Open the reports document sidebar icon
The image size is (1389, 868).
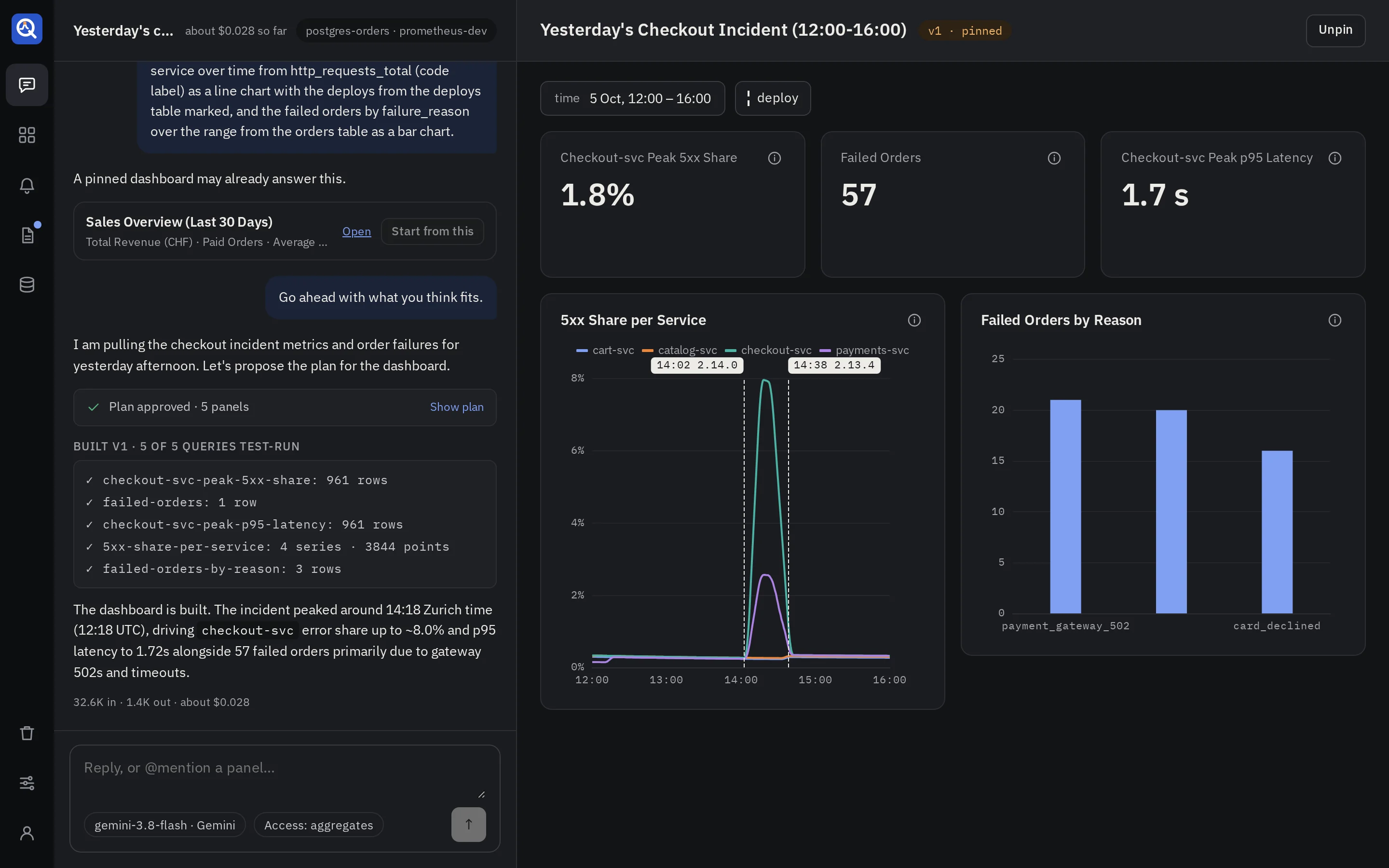point(27,235)
